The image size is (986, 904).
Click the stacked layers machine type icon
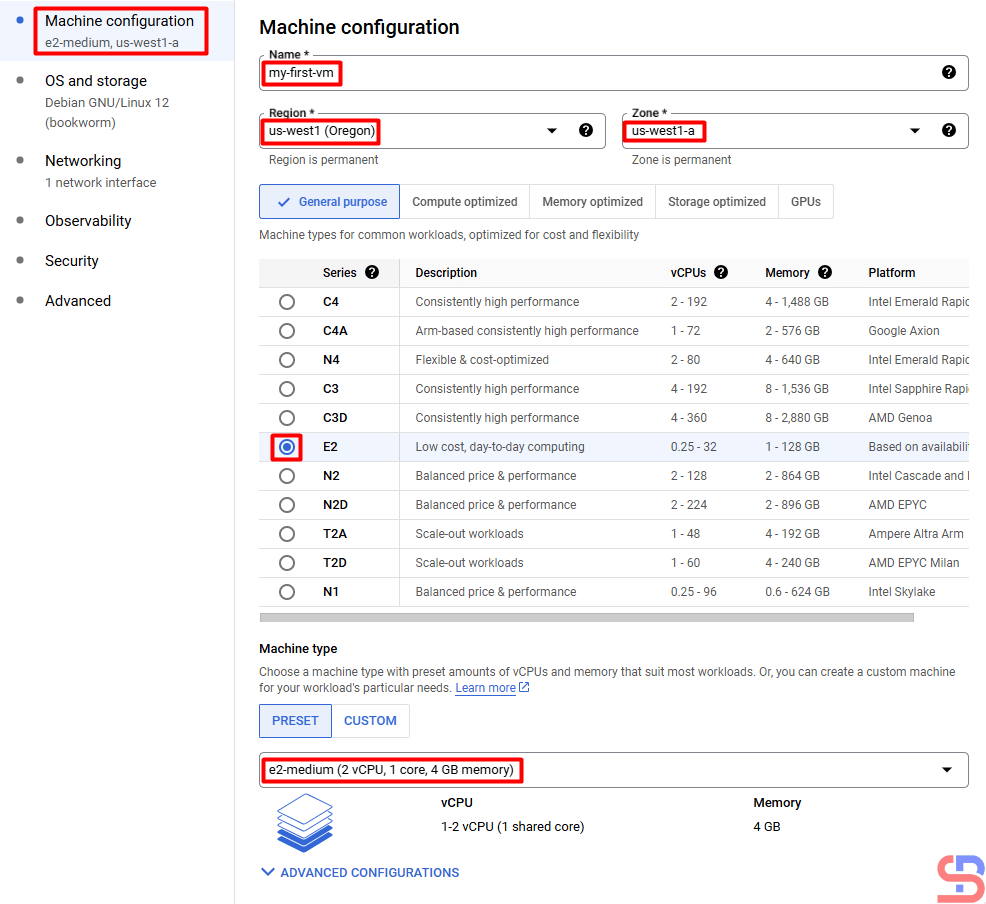tap(305, 822)
